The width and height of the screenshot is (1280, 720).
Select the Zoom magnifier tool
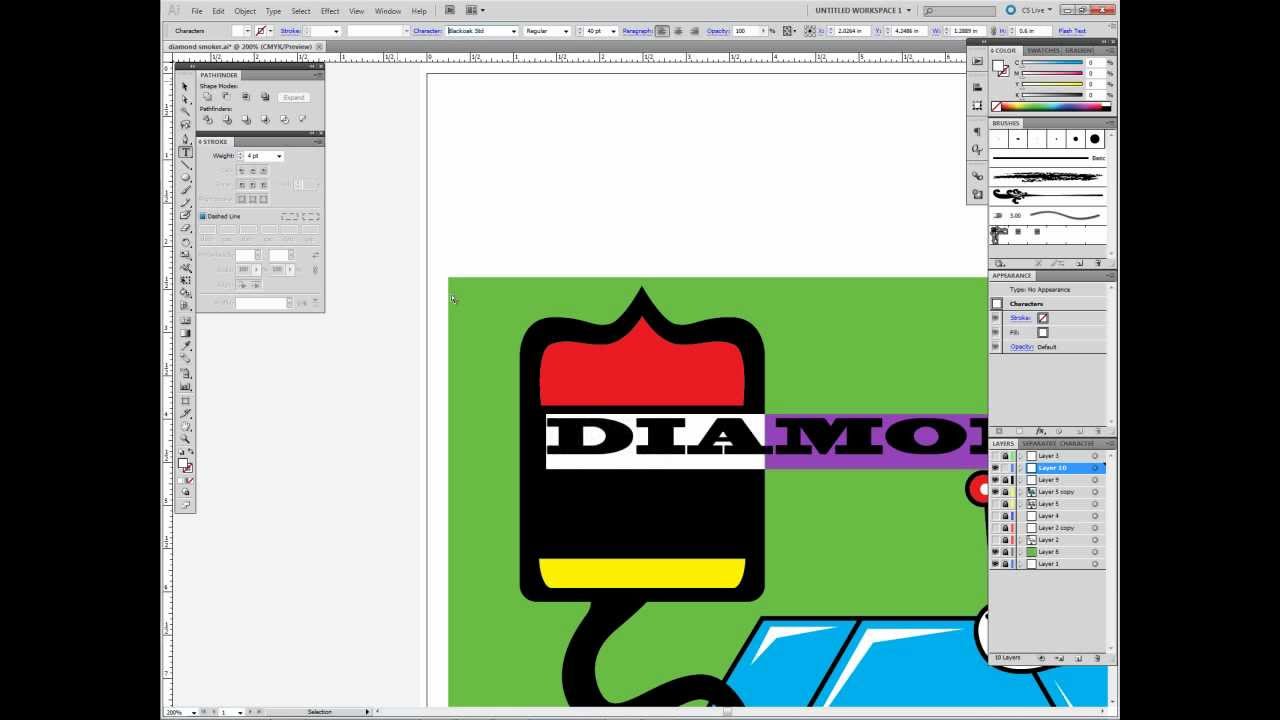coord(185,439)
